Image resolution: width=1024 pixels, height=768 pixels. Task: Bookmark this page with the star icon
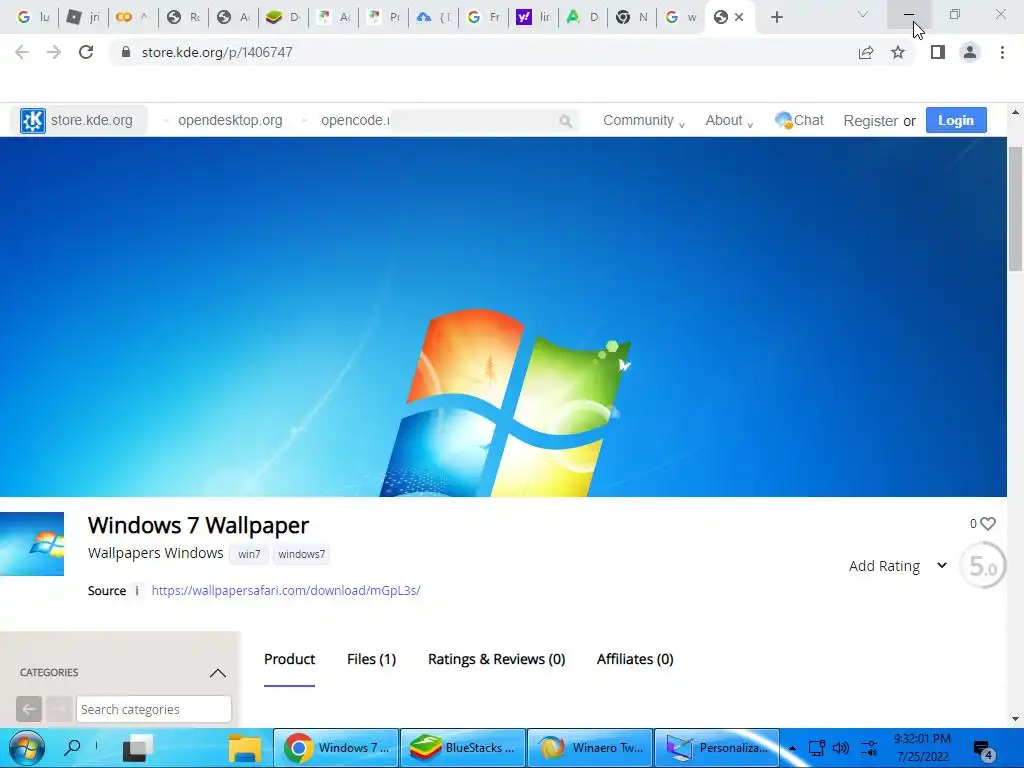(898, 52)
